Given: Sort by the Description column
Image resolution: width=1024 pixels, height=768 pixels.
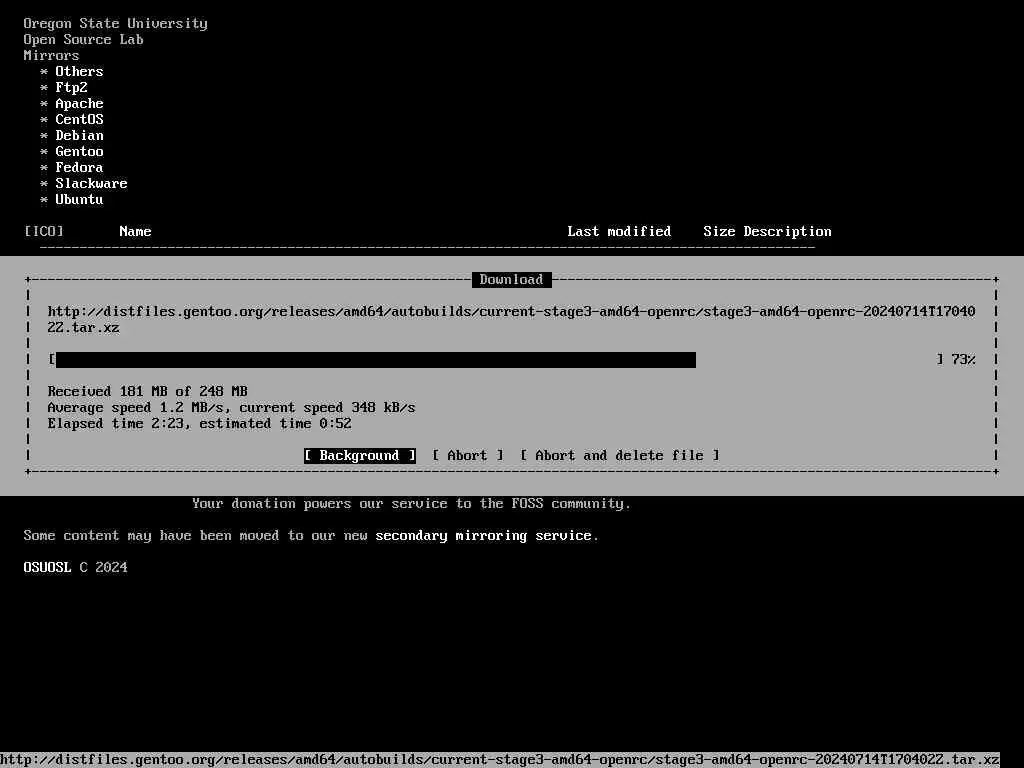Looking at the screenshot, I should tap(788, 231).
